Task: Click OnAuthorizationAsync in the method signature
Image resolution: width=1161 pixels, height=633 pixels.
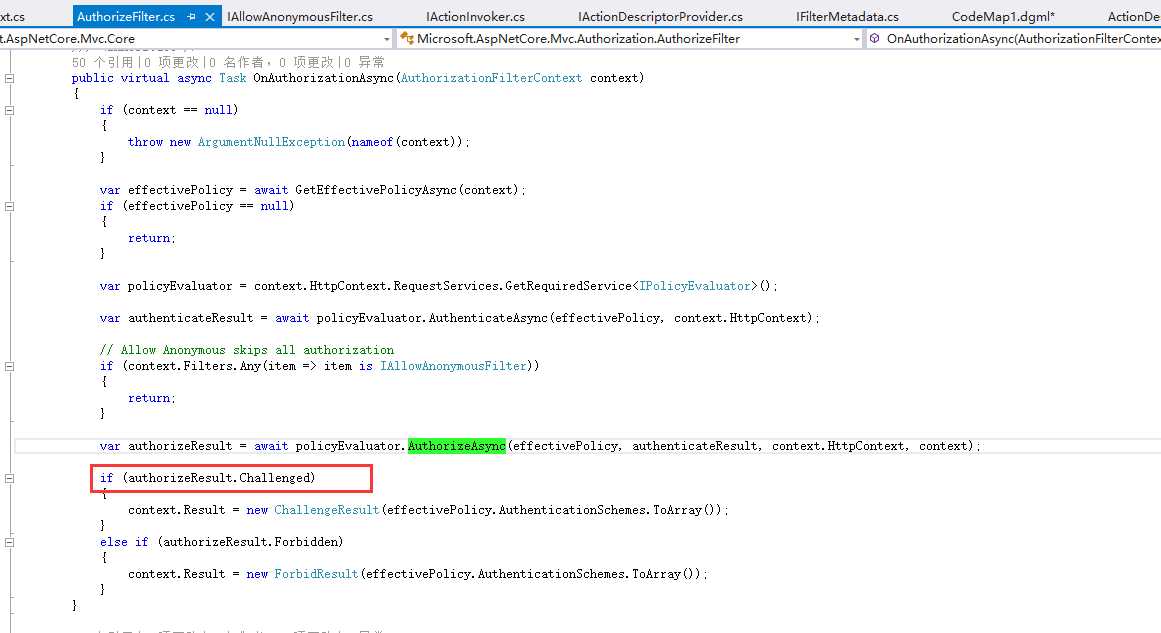Action: (x=324, y=78)
